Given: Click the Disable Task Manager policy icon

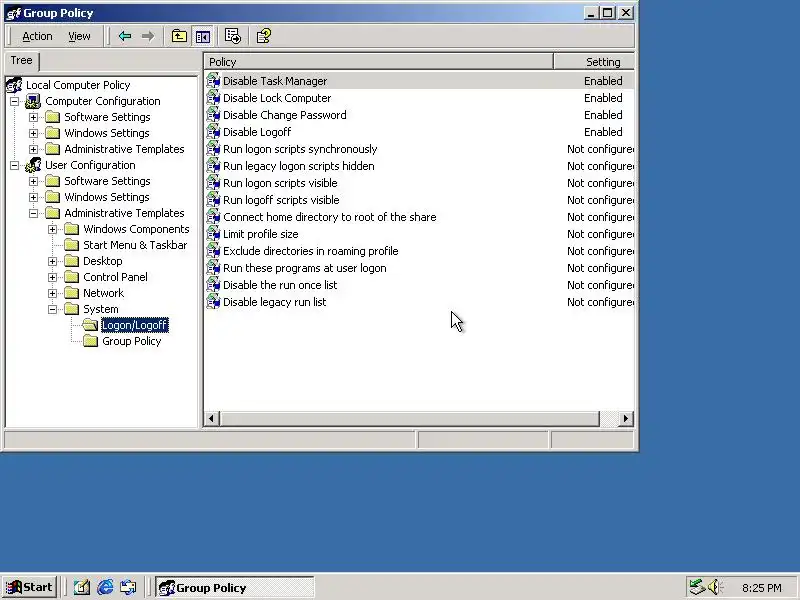Looking at the screenshot, I should point(213,81).
